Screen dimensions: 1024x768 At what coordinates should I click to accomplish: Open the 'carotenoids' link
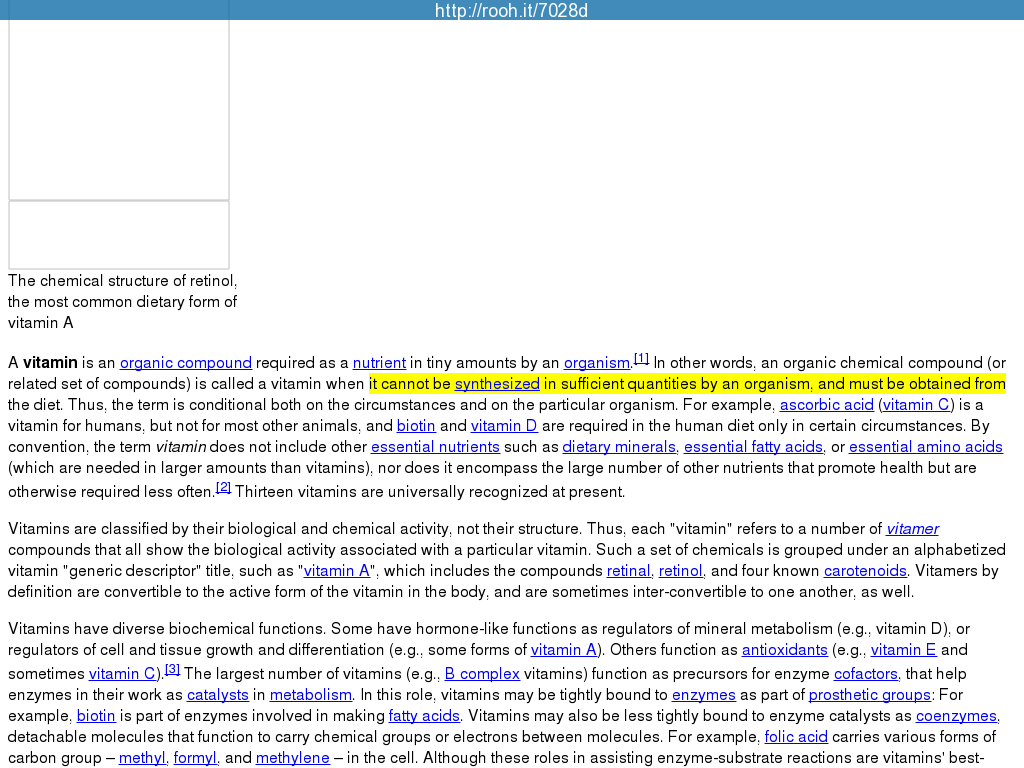click(865, 571)
